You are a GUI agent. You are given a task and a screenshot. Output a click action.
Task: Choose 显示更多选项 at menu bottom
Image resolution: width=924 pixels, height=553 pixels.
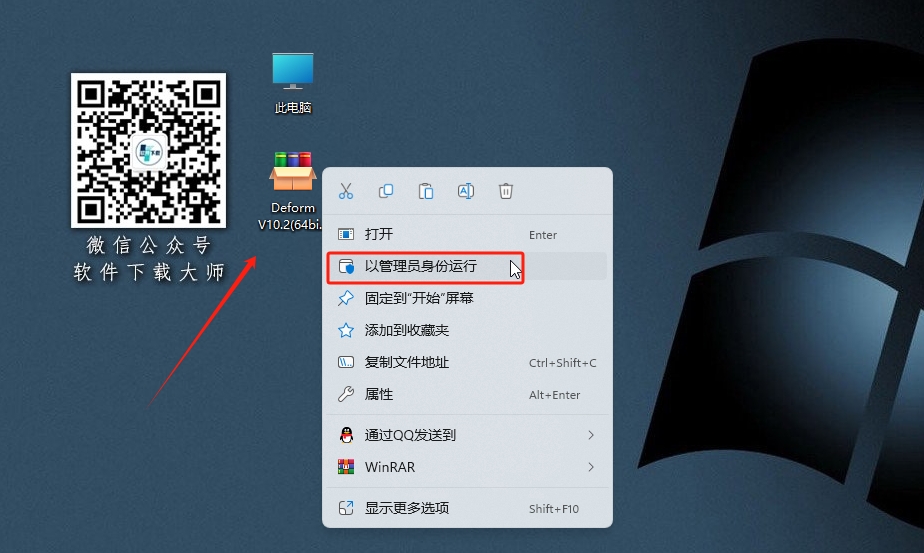pos(467,508)
